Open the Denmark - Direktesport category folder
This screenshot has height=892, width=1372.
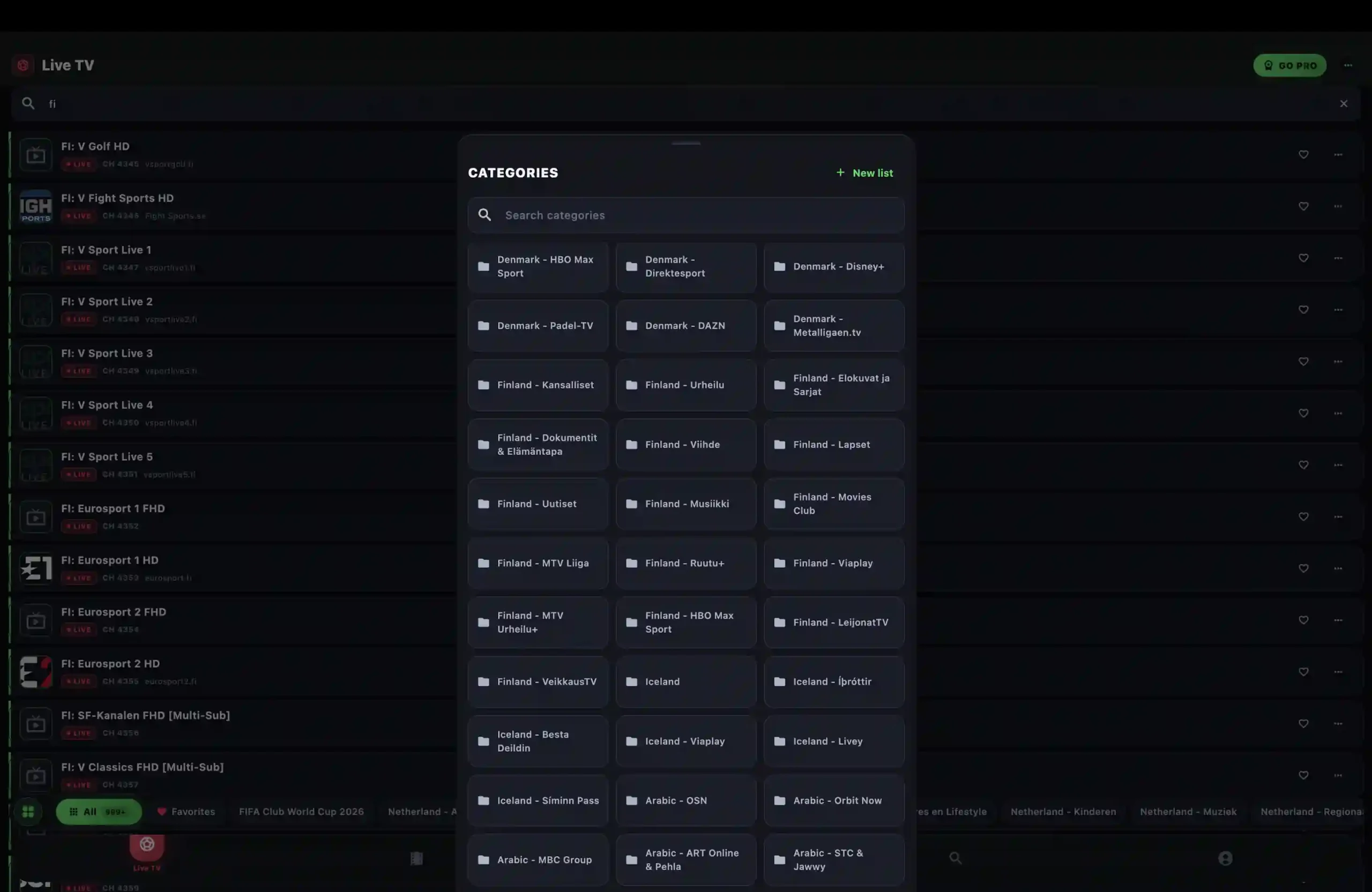[x=685, y=266]
